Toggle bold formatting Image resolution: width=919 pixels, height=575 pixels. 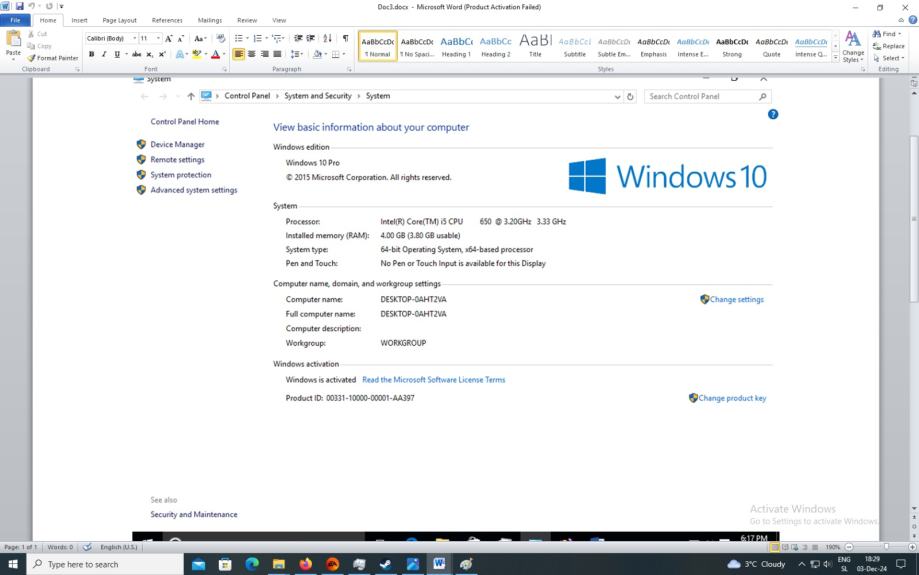[91, 55]
